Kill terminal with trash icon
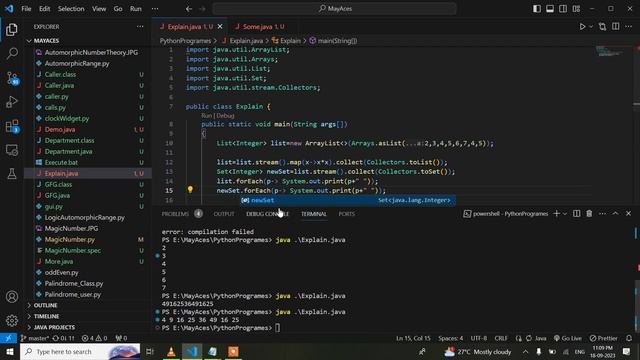 pos(589,213)
